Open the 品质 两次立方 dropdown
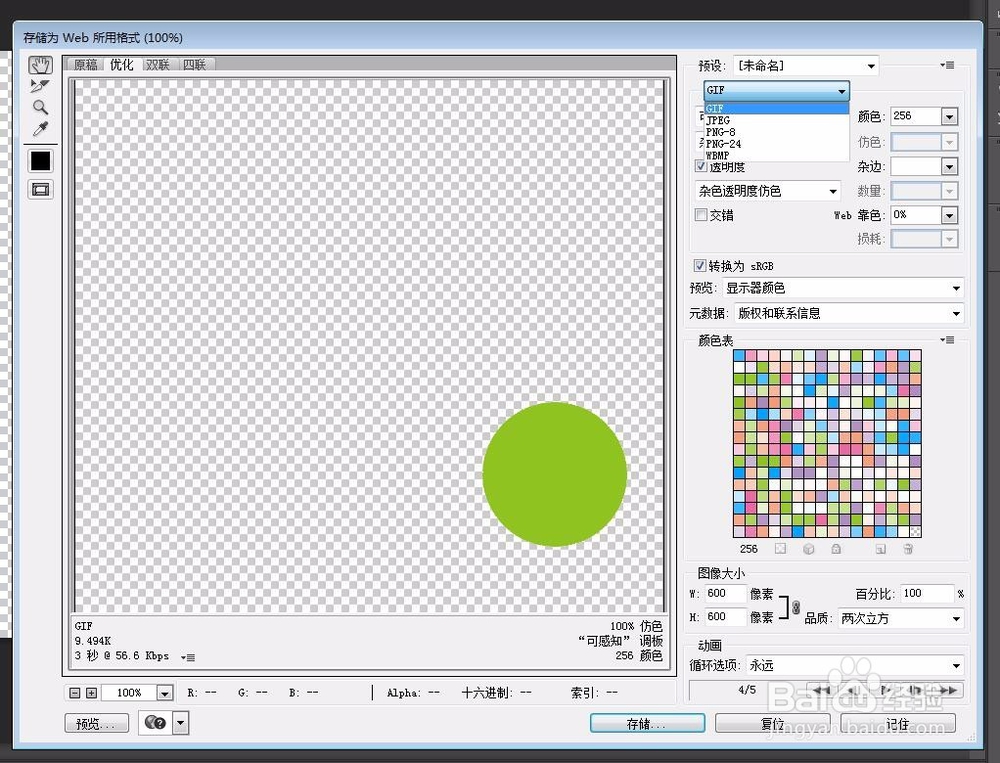Image resolution: width=1000 pixels, height=763 pixels. pyautogui.click(x=901, y=618)
